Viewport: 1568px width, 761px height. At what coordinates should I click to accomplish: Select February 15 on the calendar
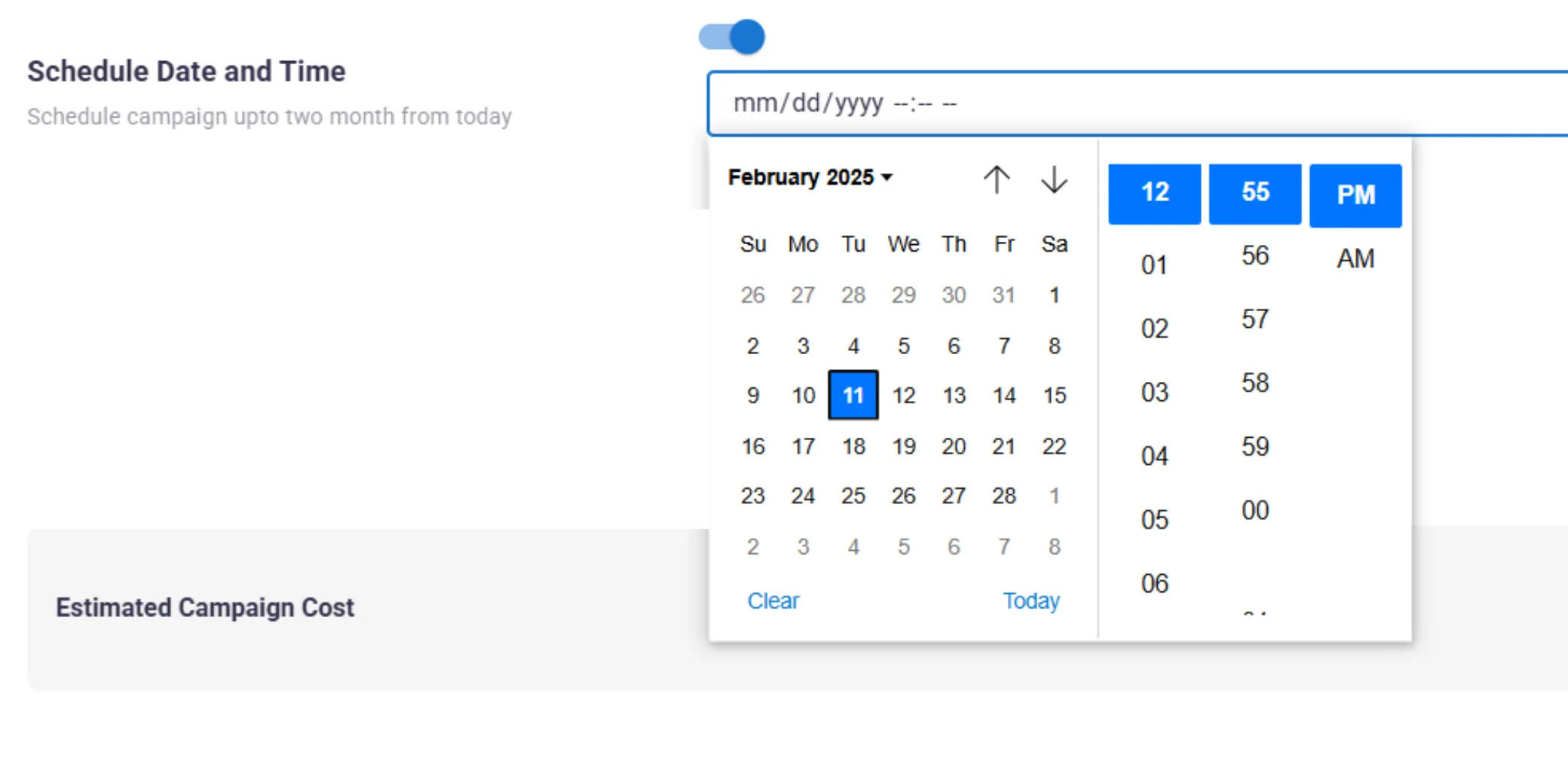1055,395
